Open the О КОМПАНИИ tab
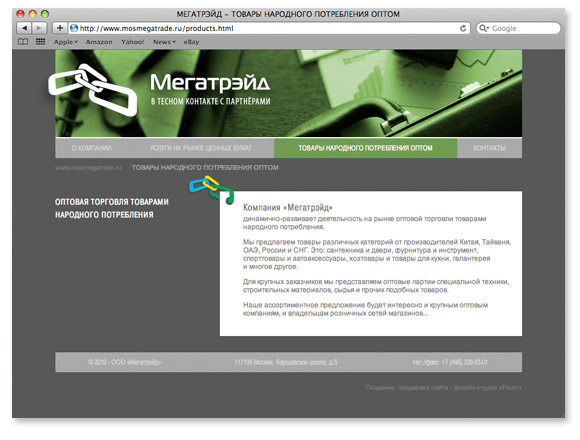580x440 pixels. tap(91, 148)
